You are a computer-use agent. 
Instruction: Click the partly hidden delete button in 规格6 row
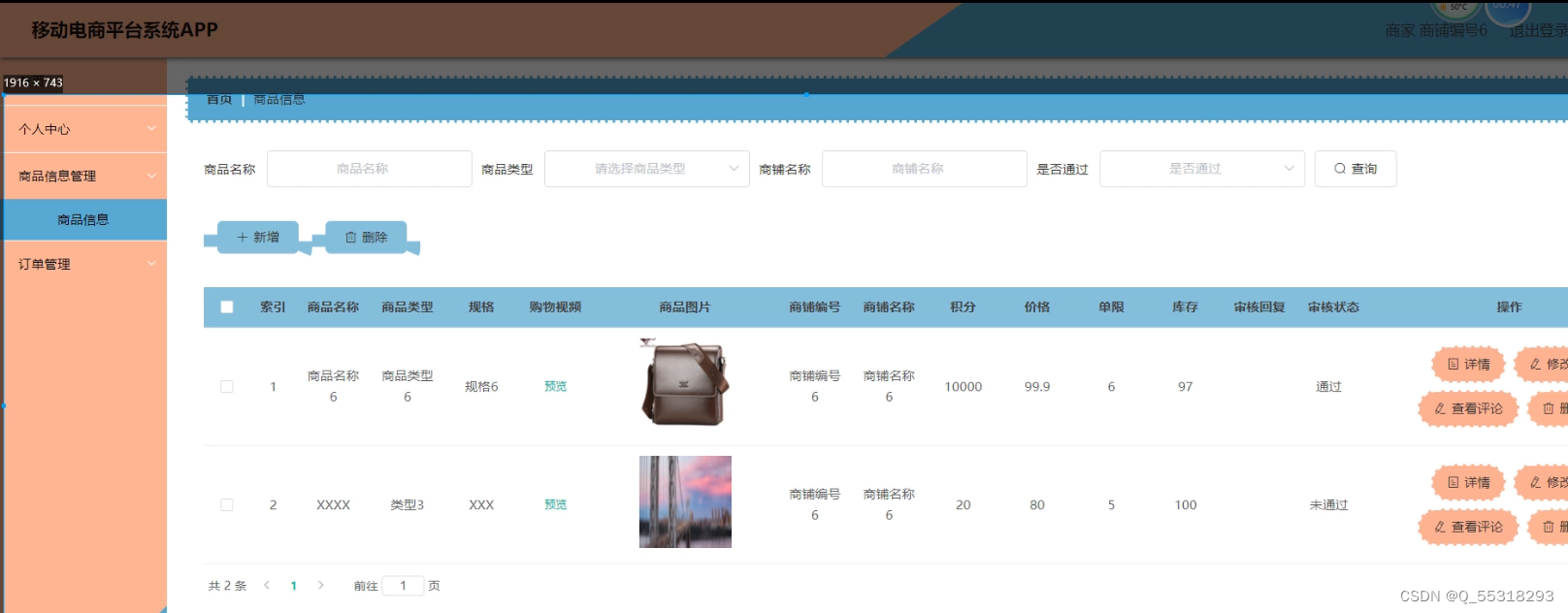point(1550,409)
